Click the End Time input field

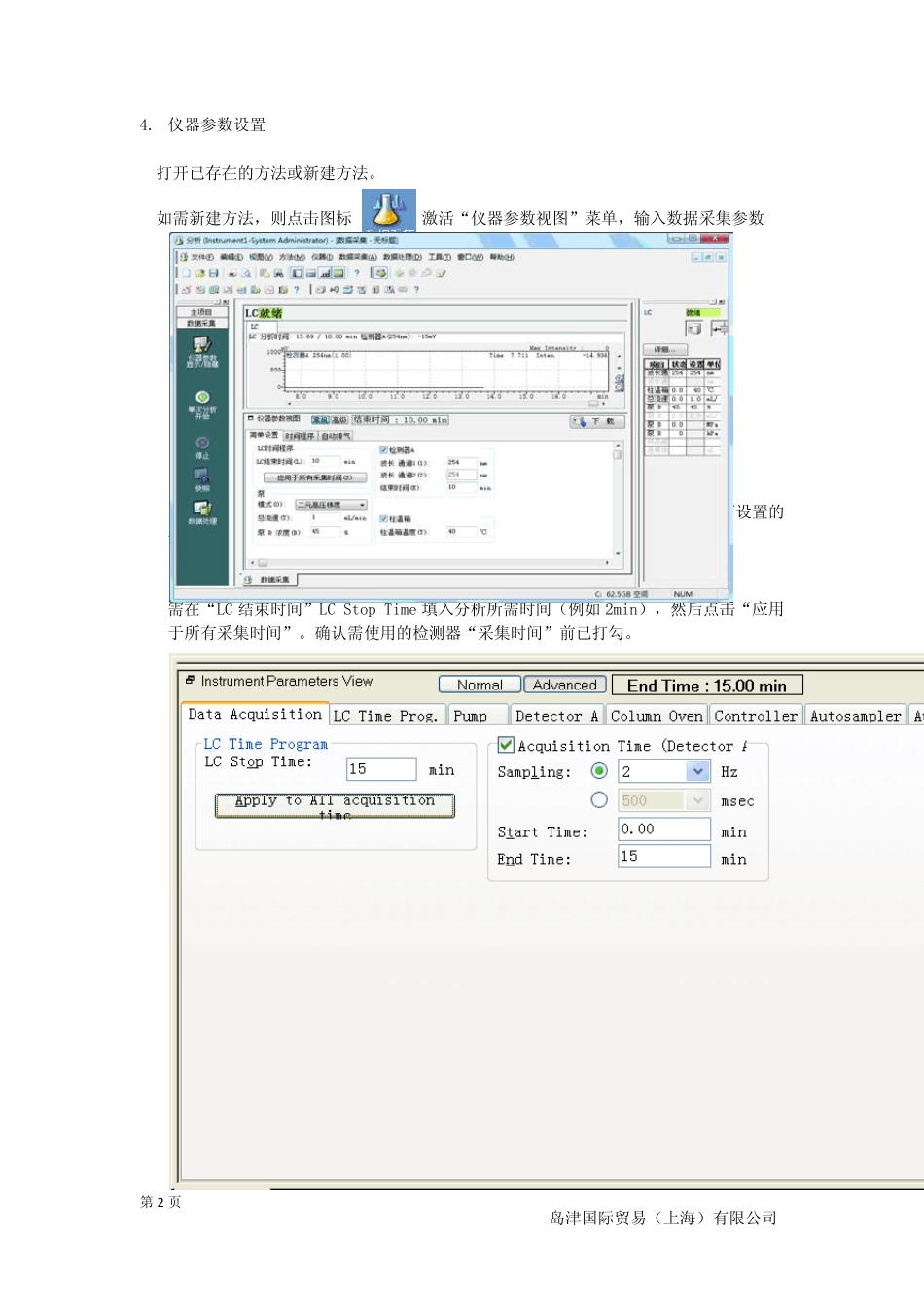pos(664,856)
